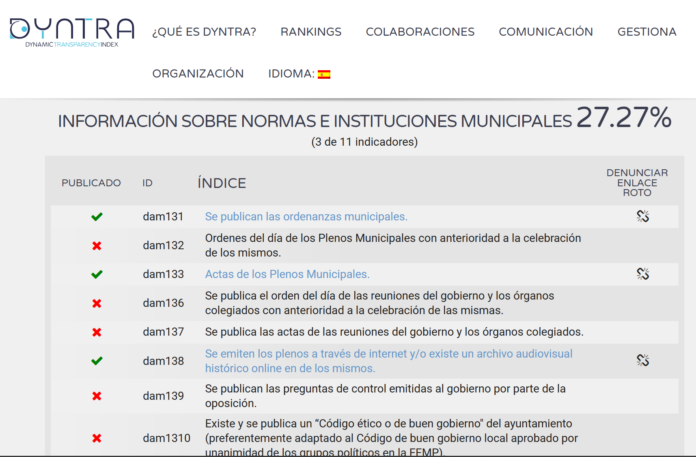Open link about plenos emitted via internet
The image size is (696, 457).
click(x=389, y=361)
